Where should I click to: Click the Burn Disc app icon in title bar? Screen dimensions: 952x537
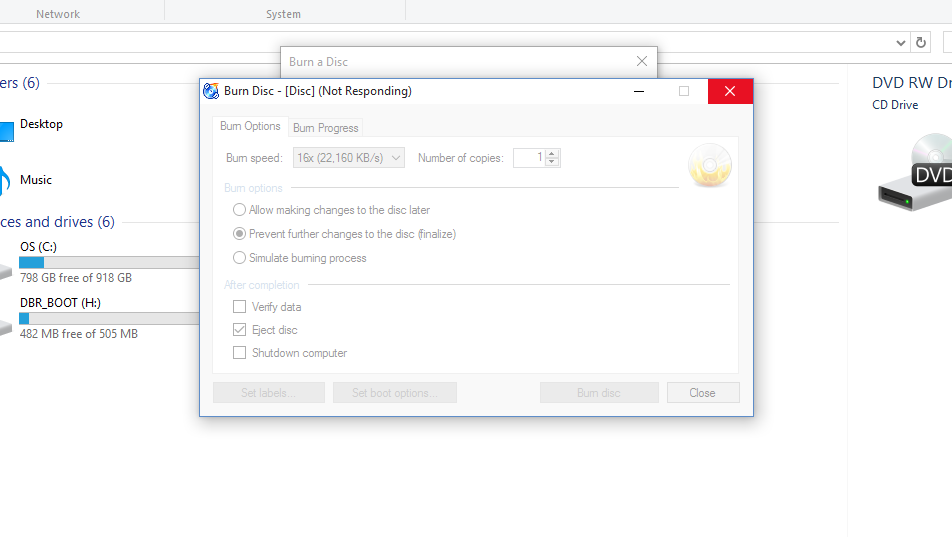pos(211,91)
